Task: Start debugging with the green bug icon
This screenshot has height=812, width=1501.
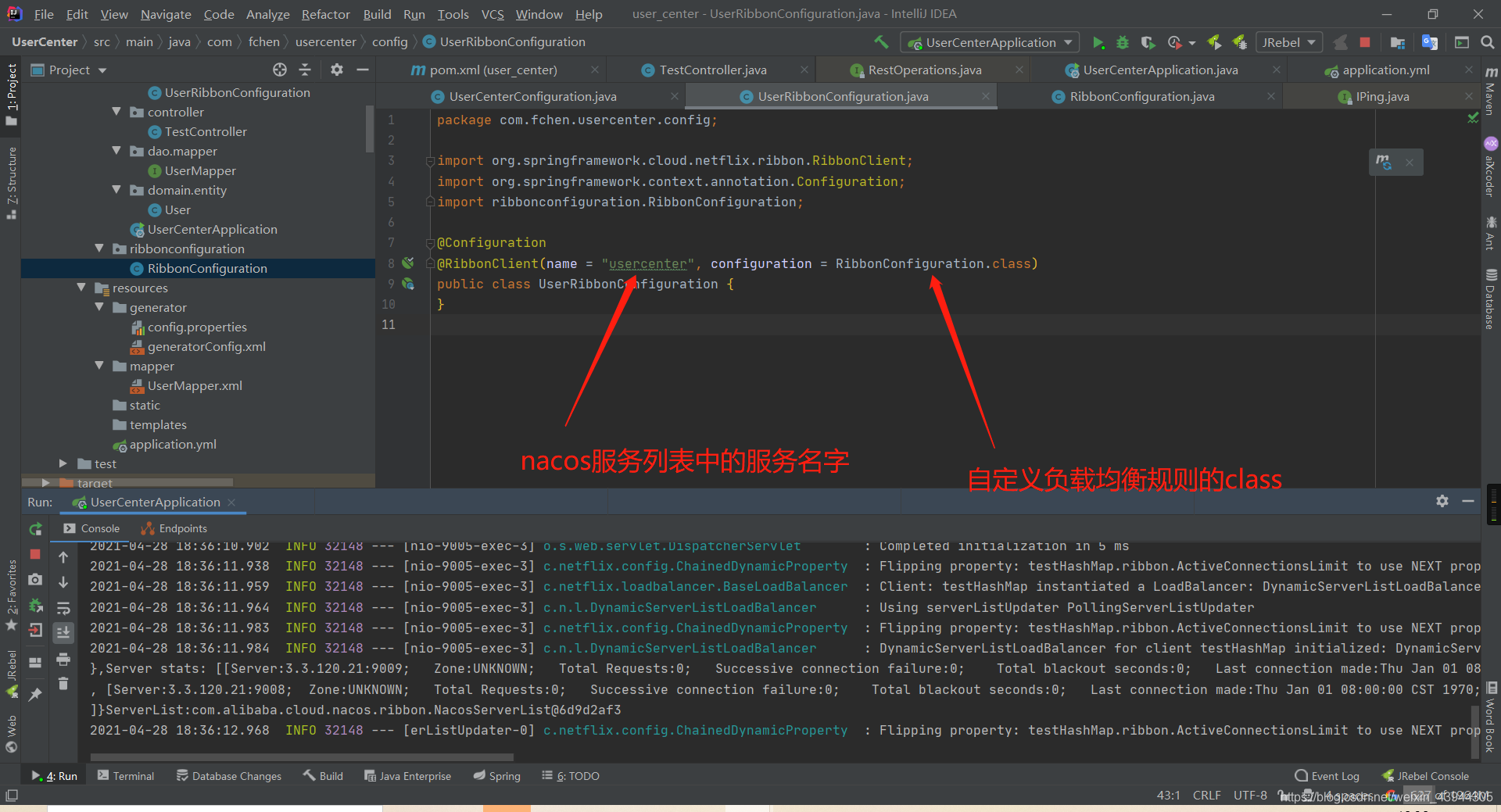Action: [1123, 42]
